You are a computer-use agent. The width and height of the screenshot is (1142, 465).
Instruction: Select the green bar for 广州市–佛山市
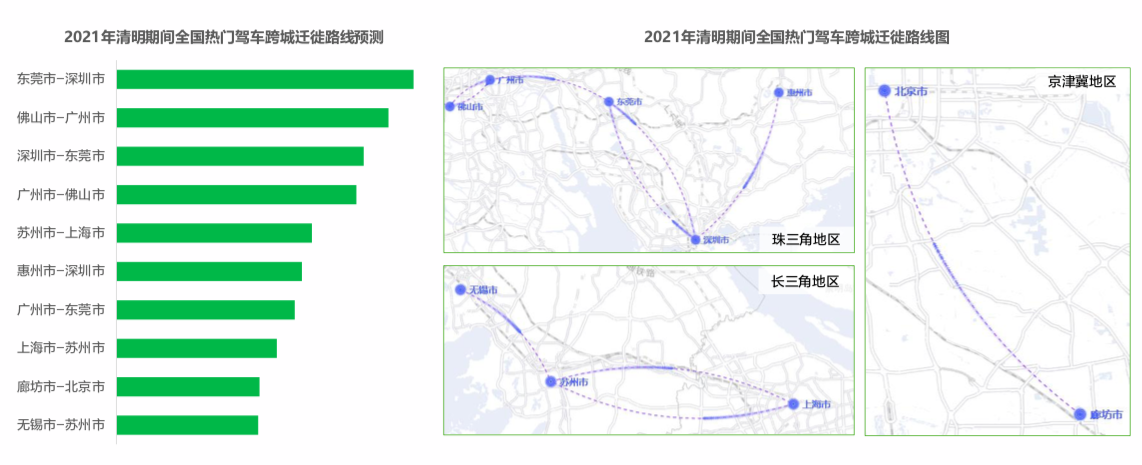[x=237, y=194]
